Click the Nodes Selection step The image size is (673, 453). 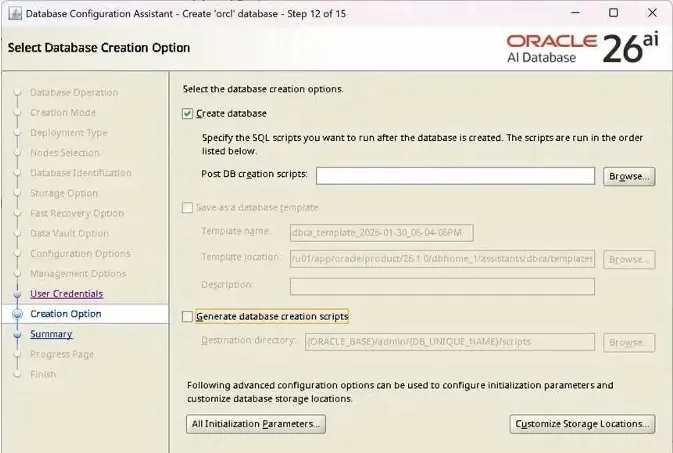click(x=64, y=153)
